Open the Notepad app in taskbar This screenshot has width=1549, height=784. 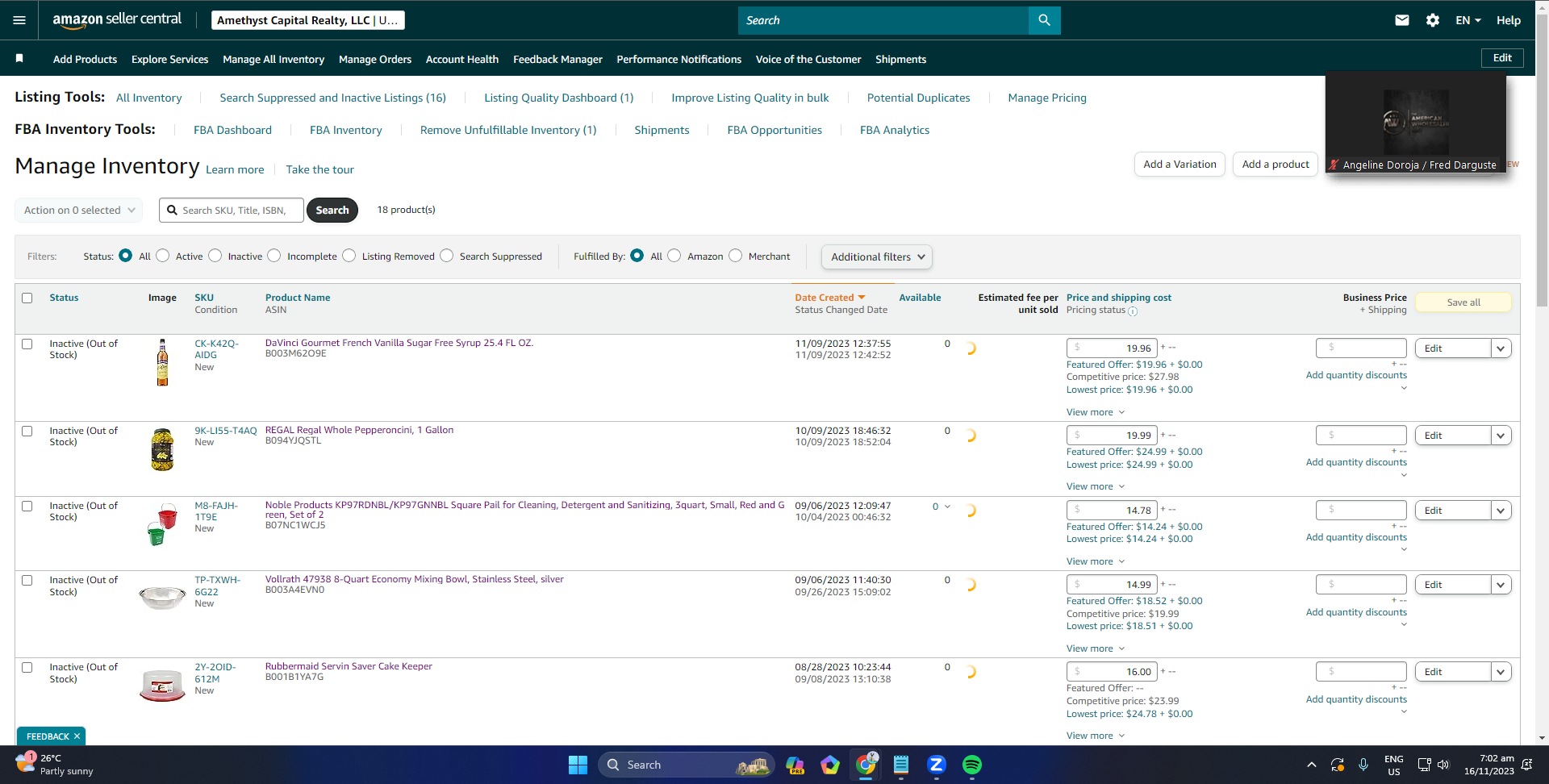(x=901, y=765)
